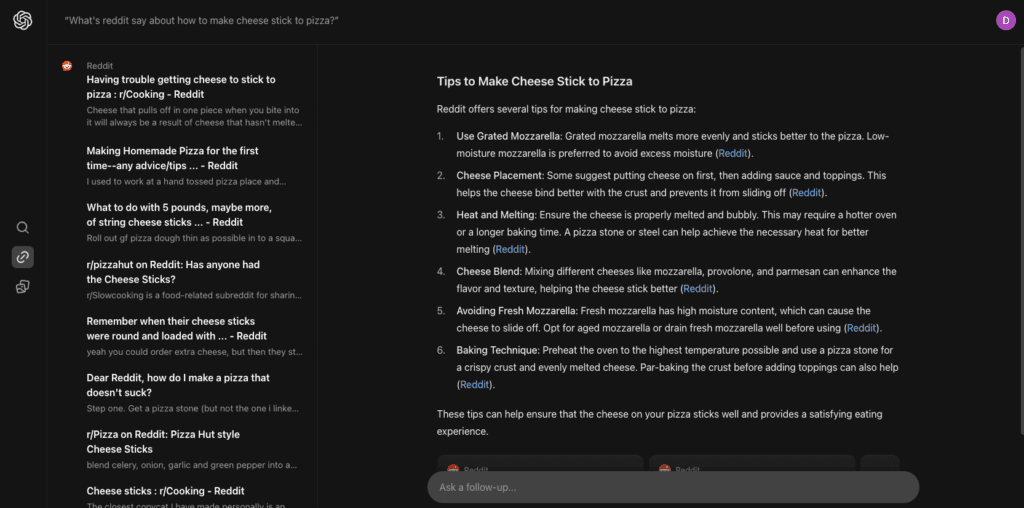
Task: Open 'Making Homemade Pizza for the first time' result
Action: coord(172,158)
